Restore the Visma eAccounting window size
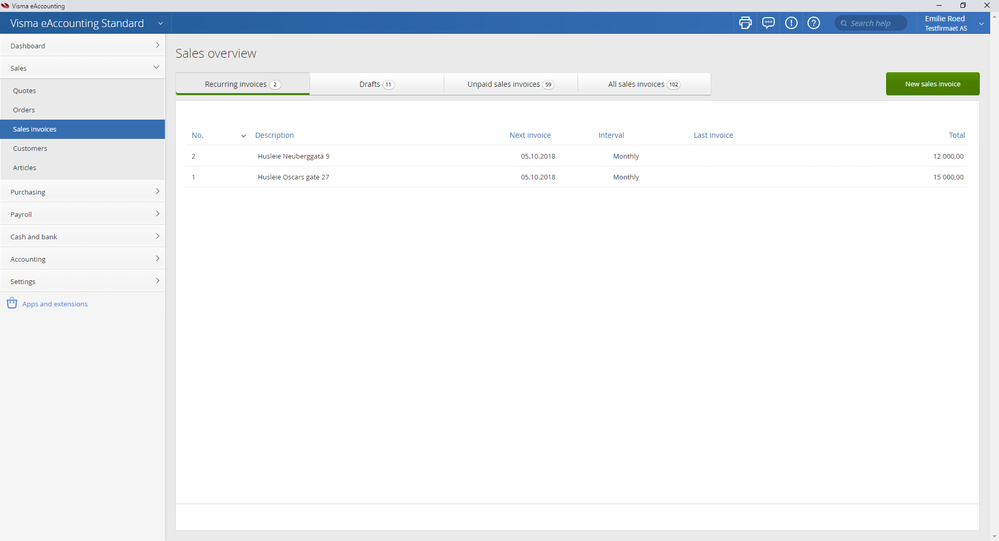Image resolution: width=999 pixels, height=541 pixels. tap(963, 5)
